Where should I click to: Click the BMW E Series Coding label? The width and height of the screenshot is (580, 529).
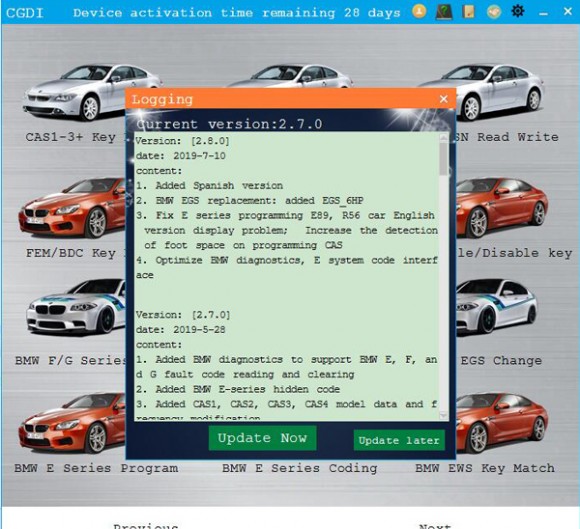[x=300, y=468]
